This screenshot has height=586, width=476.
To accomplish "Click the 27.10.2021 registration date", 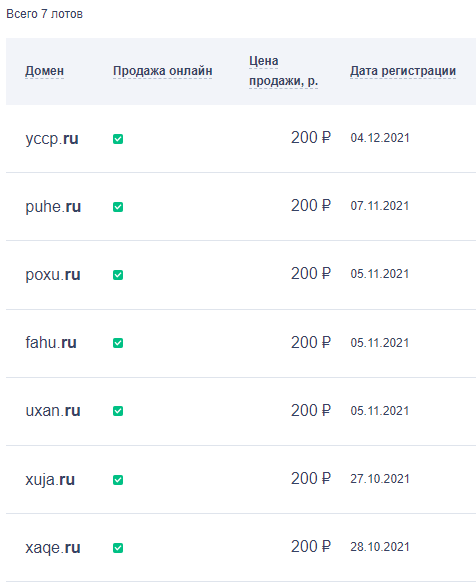I will coord(380,479).
